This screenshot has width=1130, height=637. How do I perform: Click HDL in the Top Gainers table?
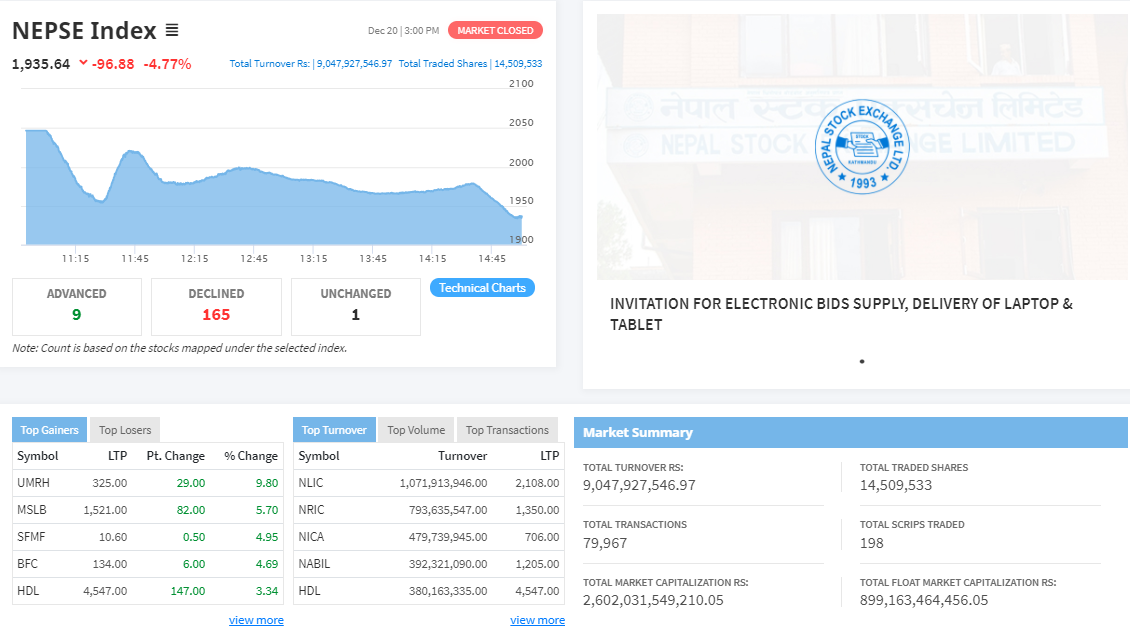click(x=28, y=591)
